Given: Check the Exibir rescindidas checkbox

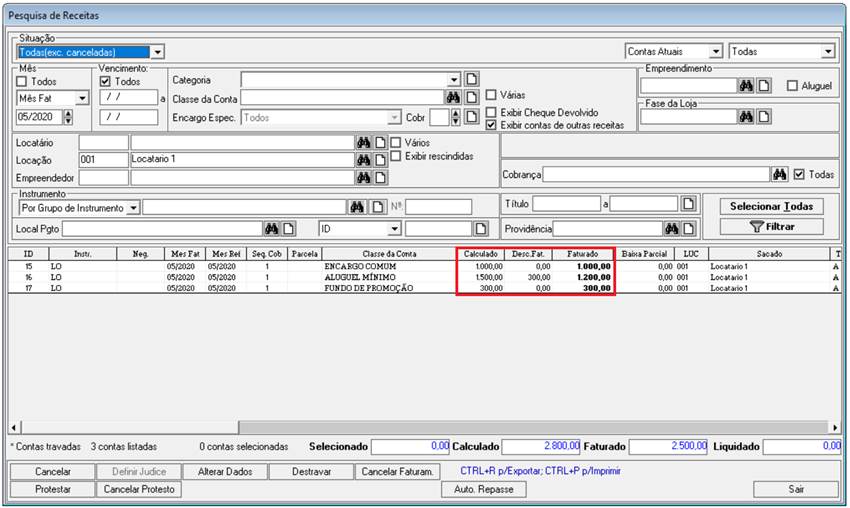Looking at the screenshot, I should point(396,156).
